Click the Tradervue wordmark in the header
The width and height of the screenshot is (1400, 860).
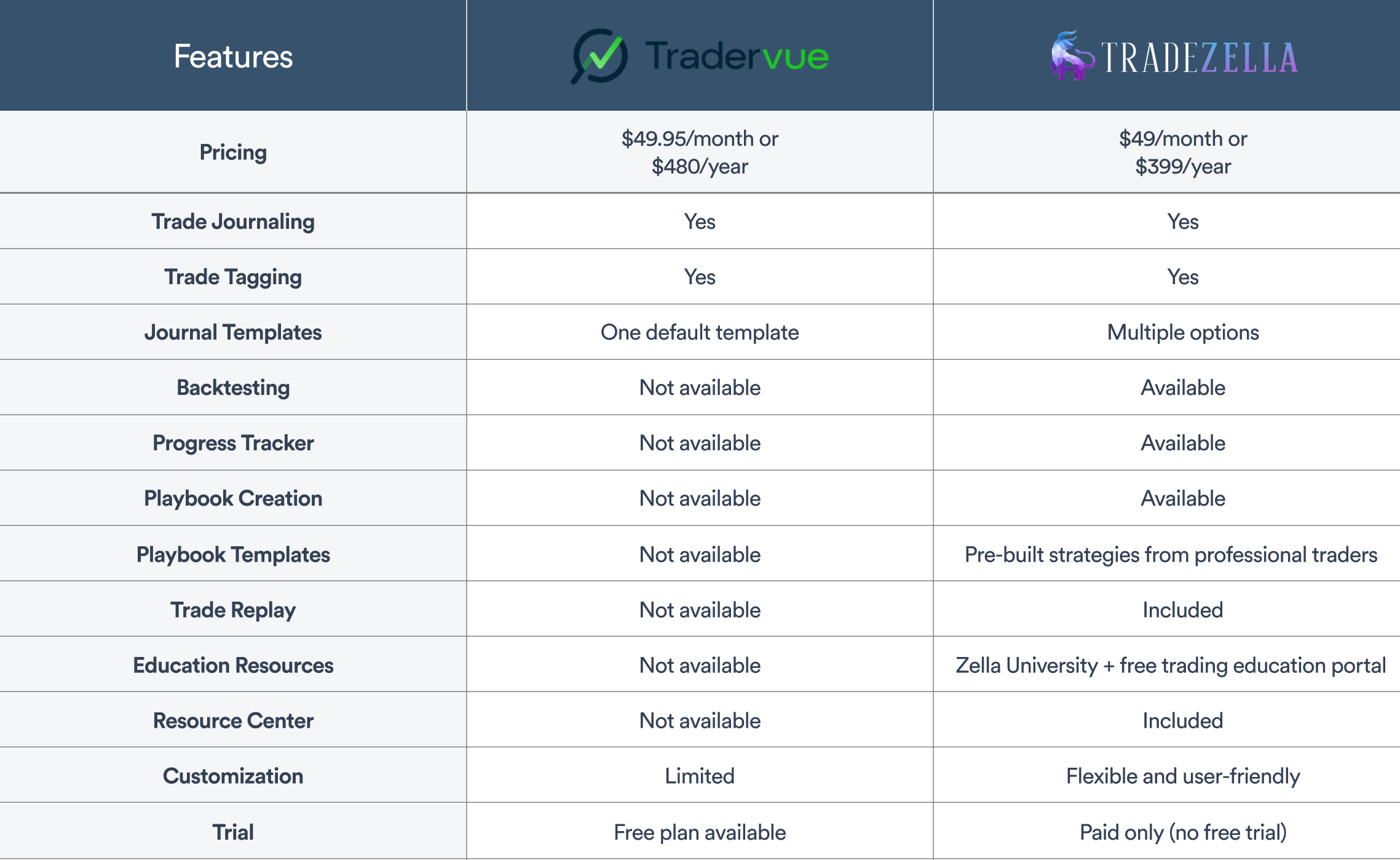click(x=736, y=57)
